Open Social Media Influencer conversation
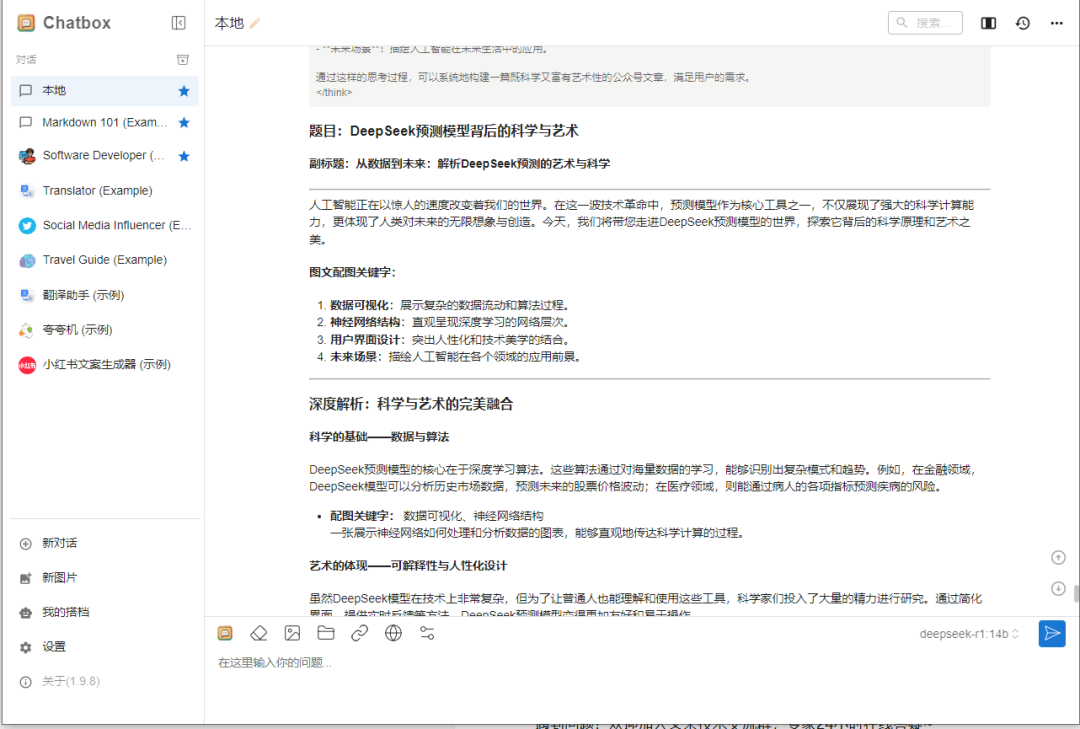 [x=105, y=225]
